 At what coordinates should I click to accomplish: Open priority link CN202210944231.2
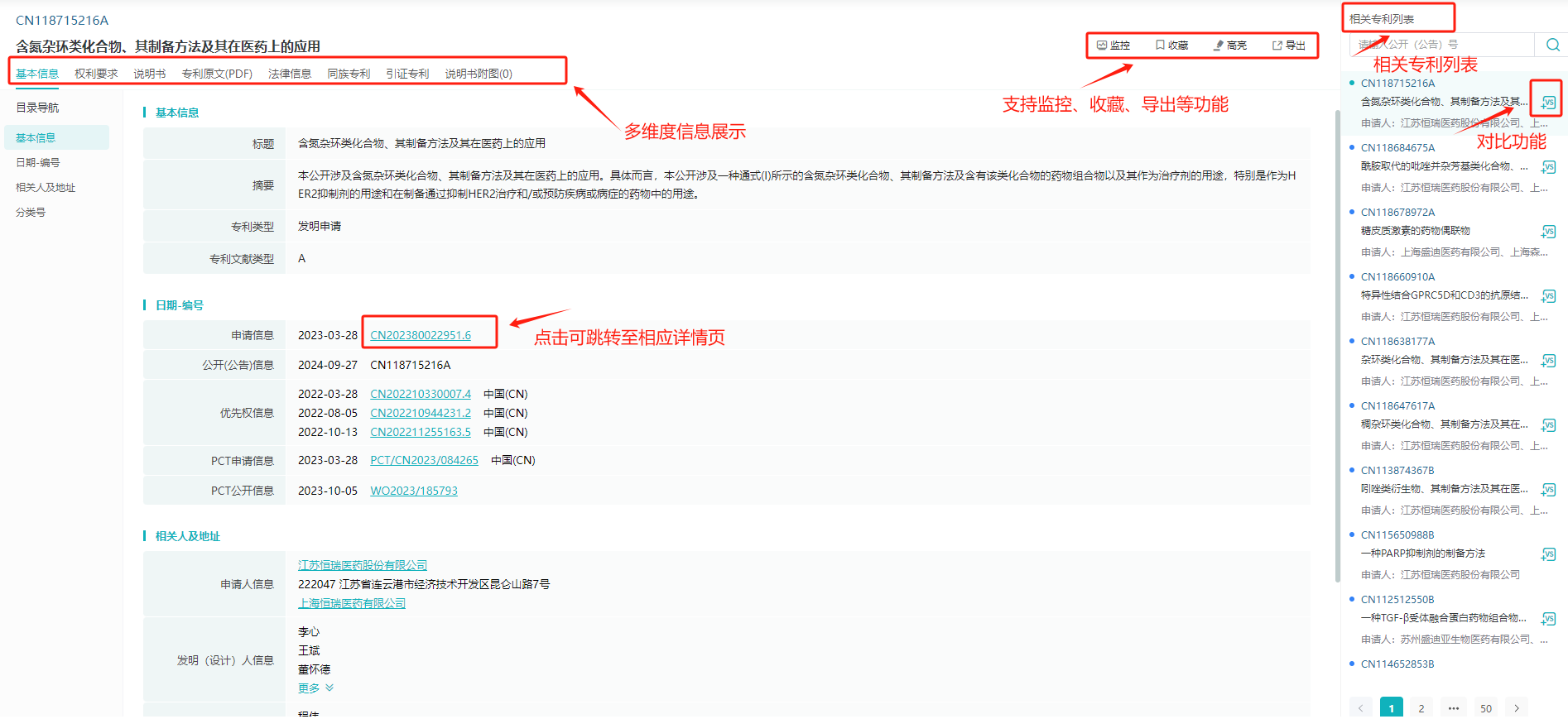click(421, 413)
